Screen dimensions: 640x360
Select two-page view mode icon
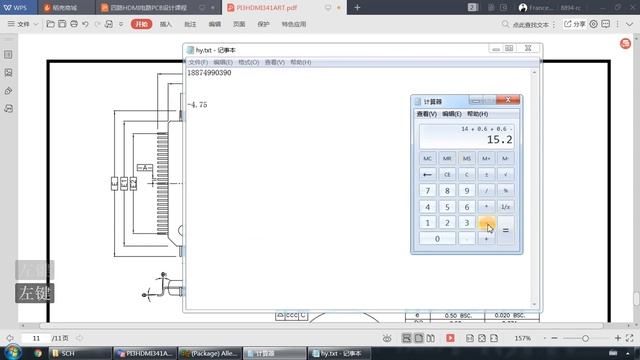click(x=431, y=338)
